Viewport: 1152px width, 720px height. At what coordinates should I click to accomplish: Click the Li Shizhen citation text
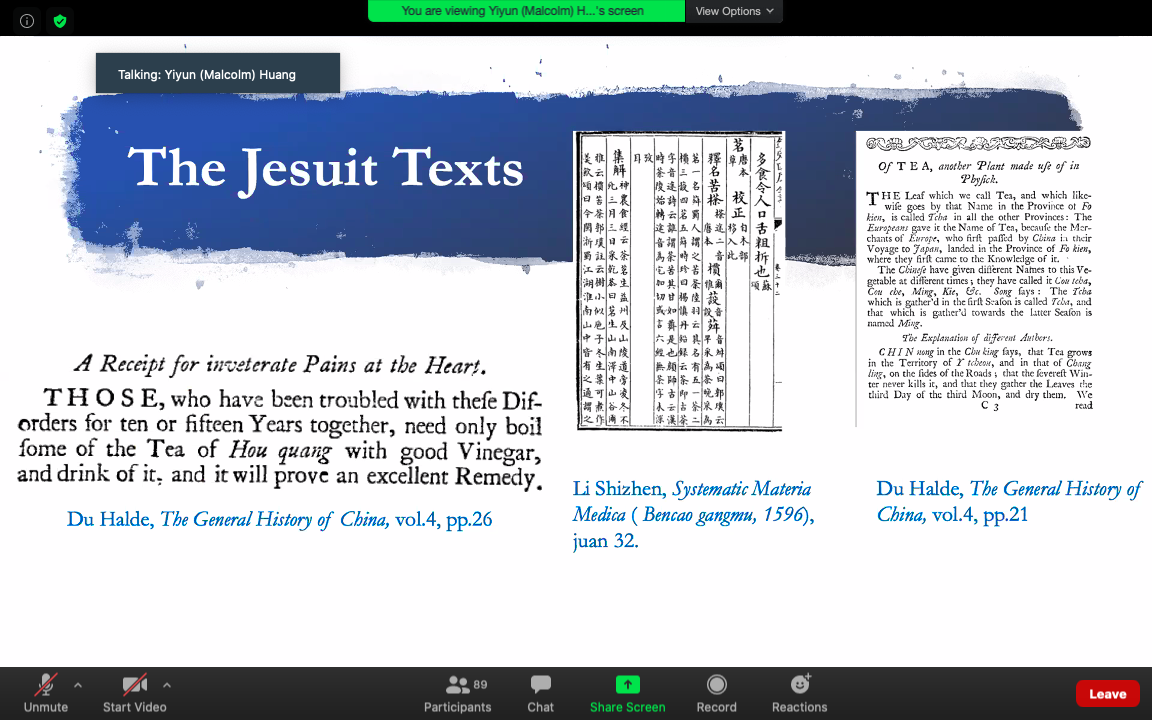coord(693,515)
